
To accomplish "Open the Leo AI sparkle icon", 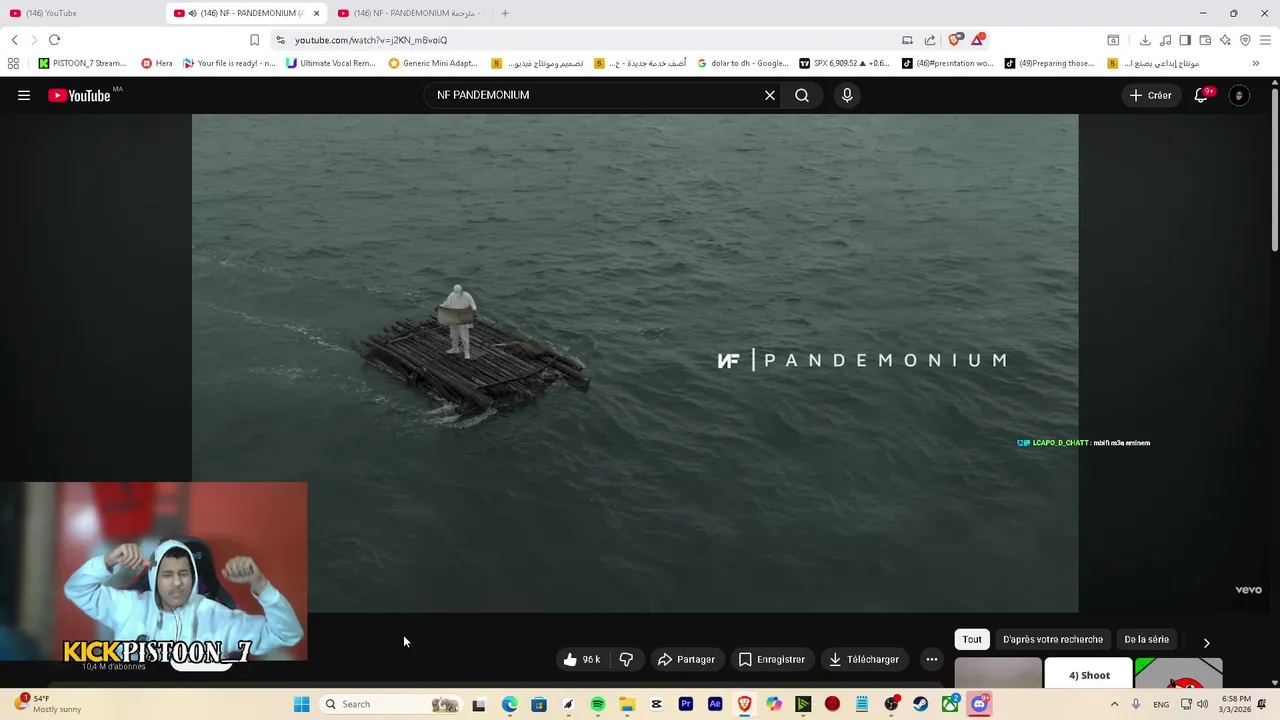I will [x=1225, y=40].
